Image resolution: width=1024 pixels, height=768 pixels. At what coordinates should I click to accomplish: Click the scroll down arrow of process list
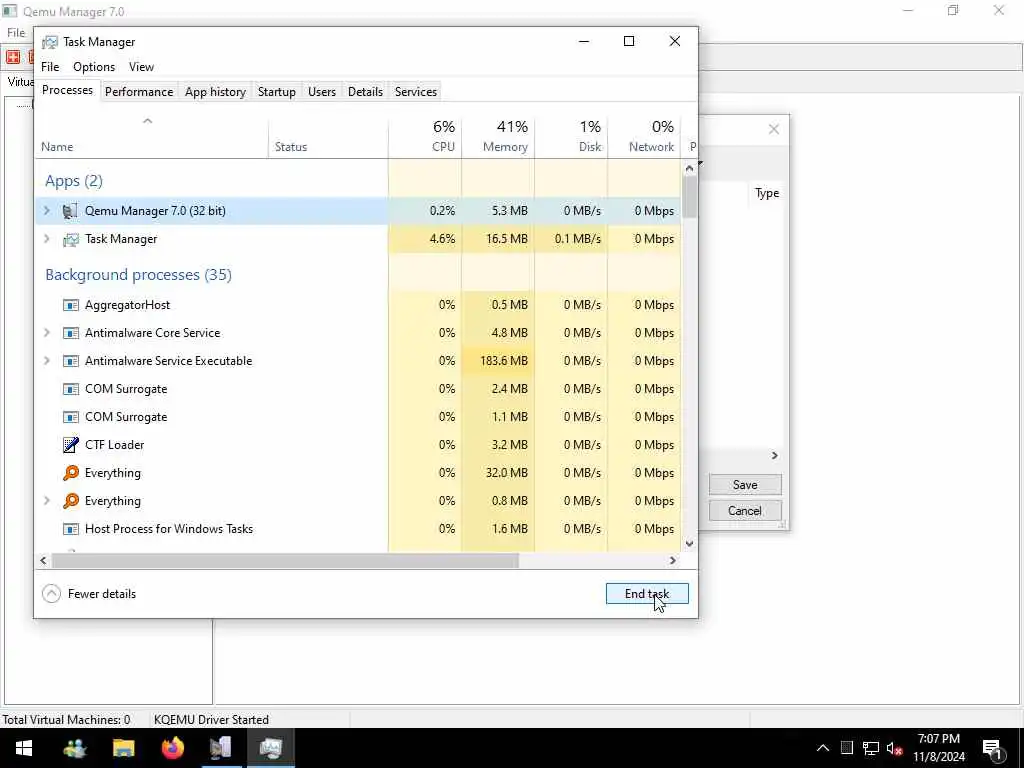click(x=690, y=543)
